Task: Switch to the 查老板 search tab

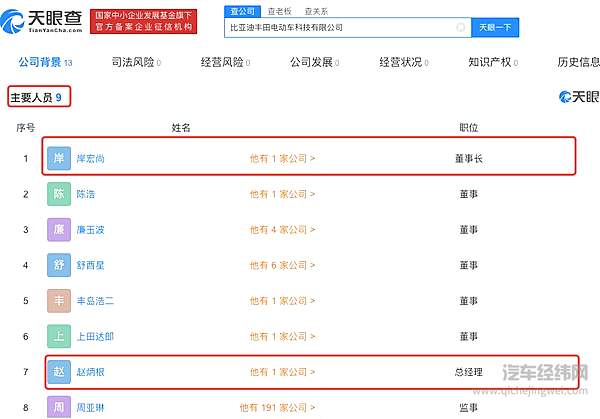Action: (x=279, y=11)
